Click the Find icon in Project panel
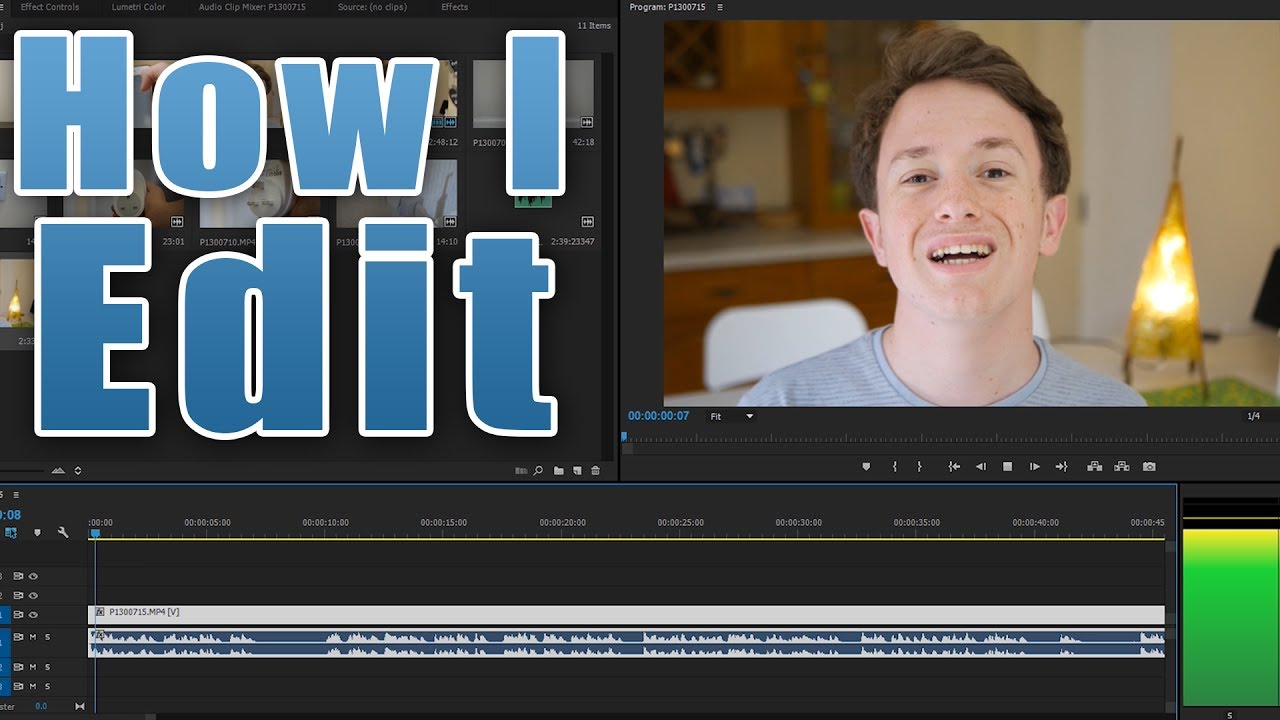Viewport: 1280px width, 720px height. point(538,471)
